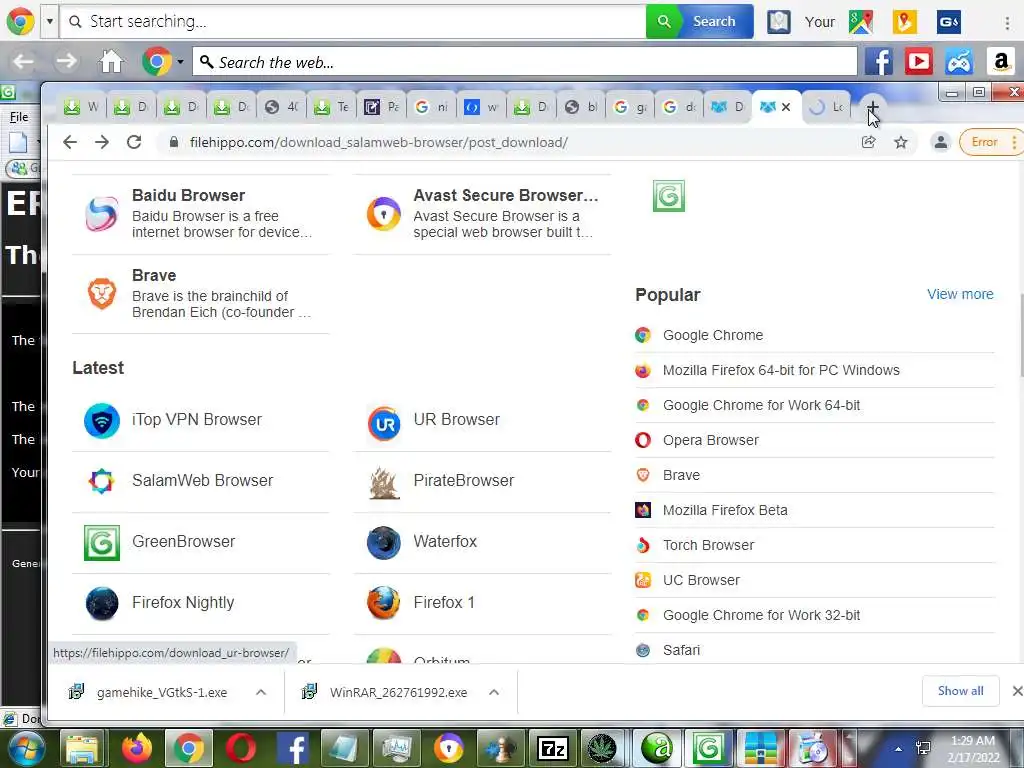1024x768 pixels.
Task: Close the active filehippo tab
Action: pos(786,107)
